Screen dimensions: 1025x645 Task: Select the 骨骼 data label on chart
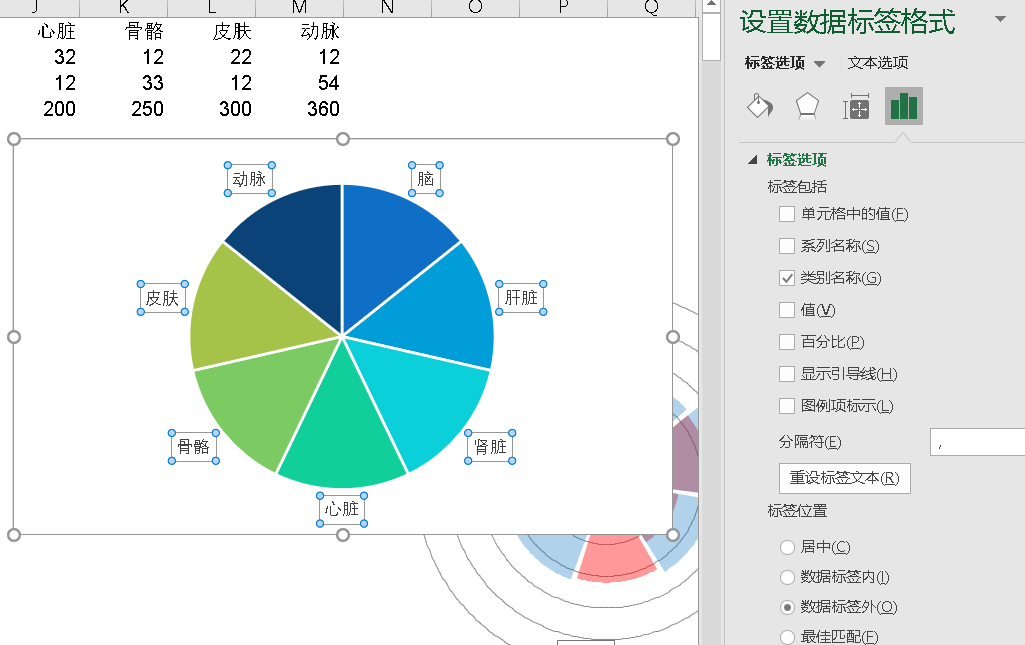point(193,447)
